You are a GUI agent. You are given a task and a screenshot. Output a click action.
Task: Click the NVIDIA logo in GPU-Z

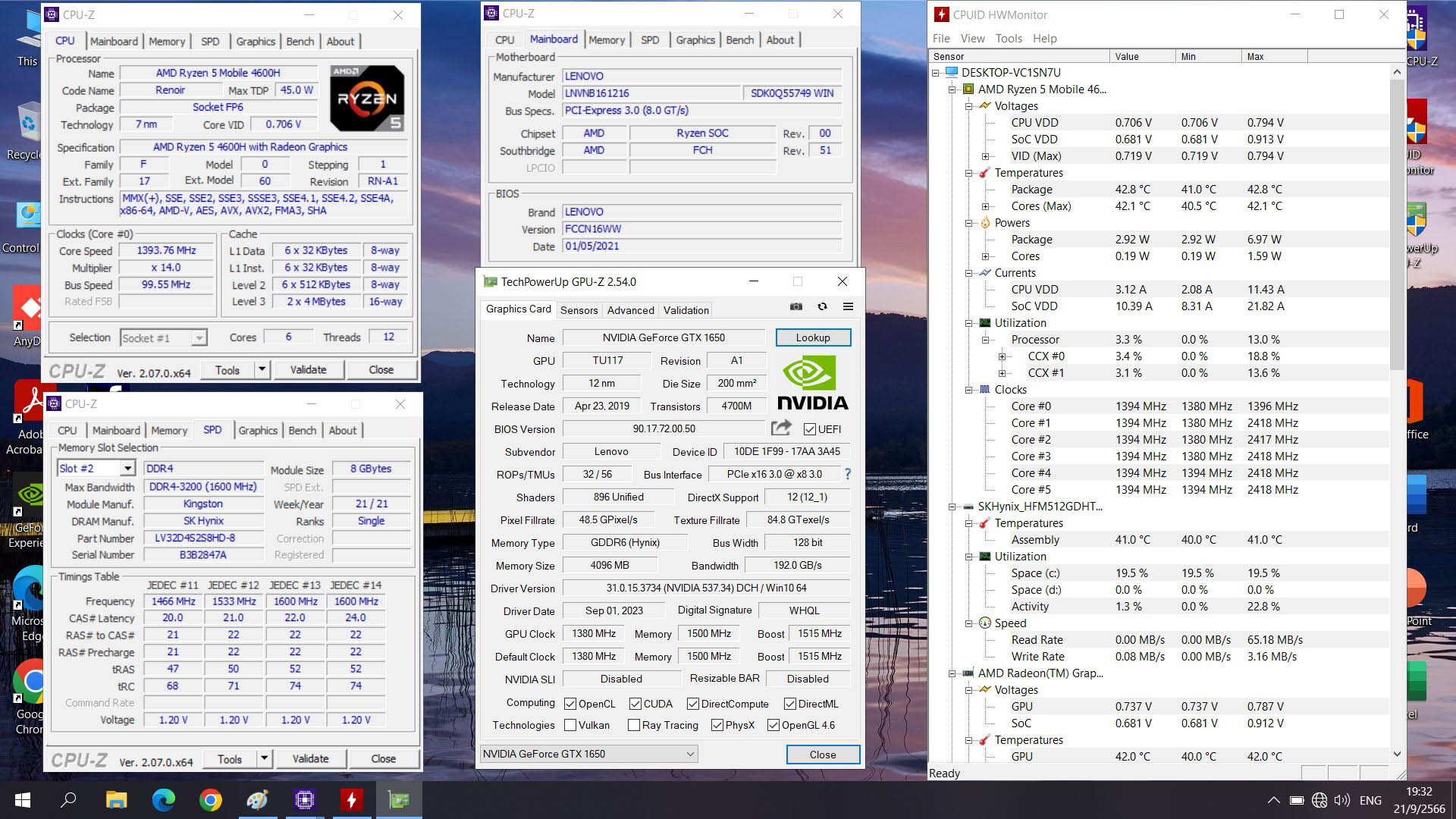(x=812, y=384)
